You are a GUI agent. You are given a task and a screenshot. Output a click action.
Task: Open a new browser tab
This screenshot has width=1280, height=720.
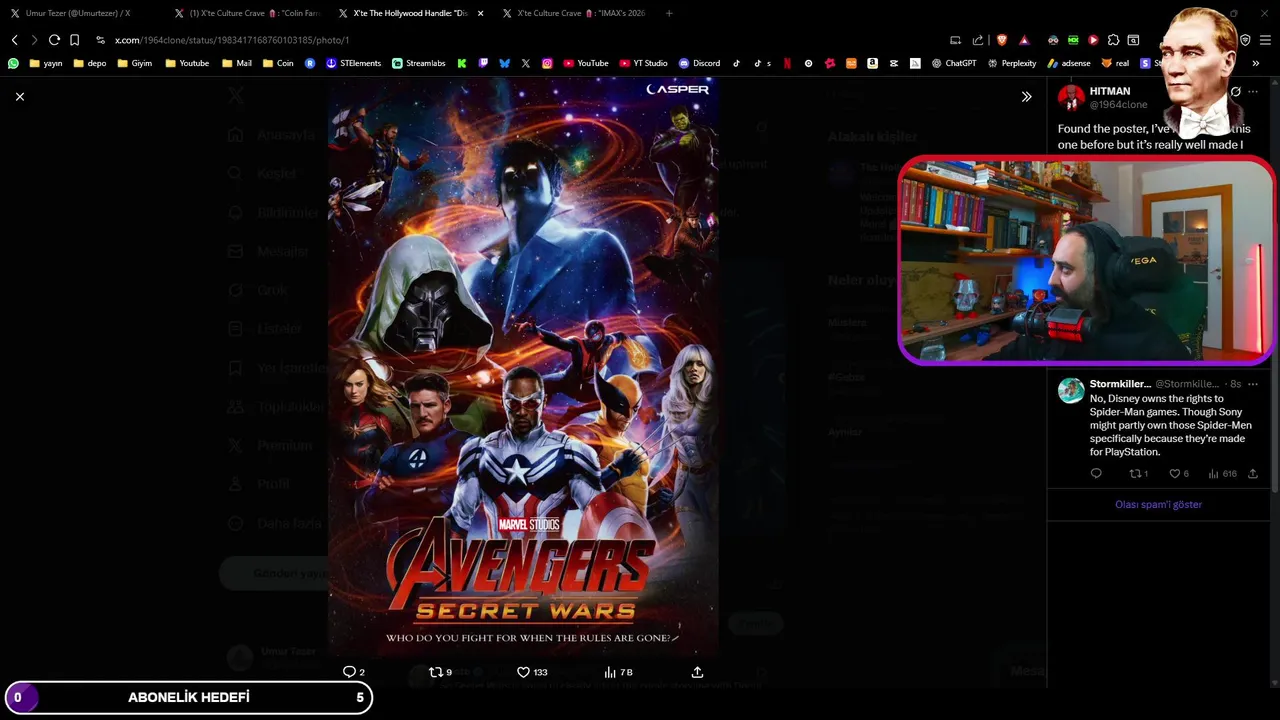[669, 13]
